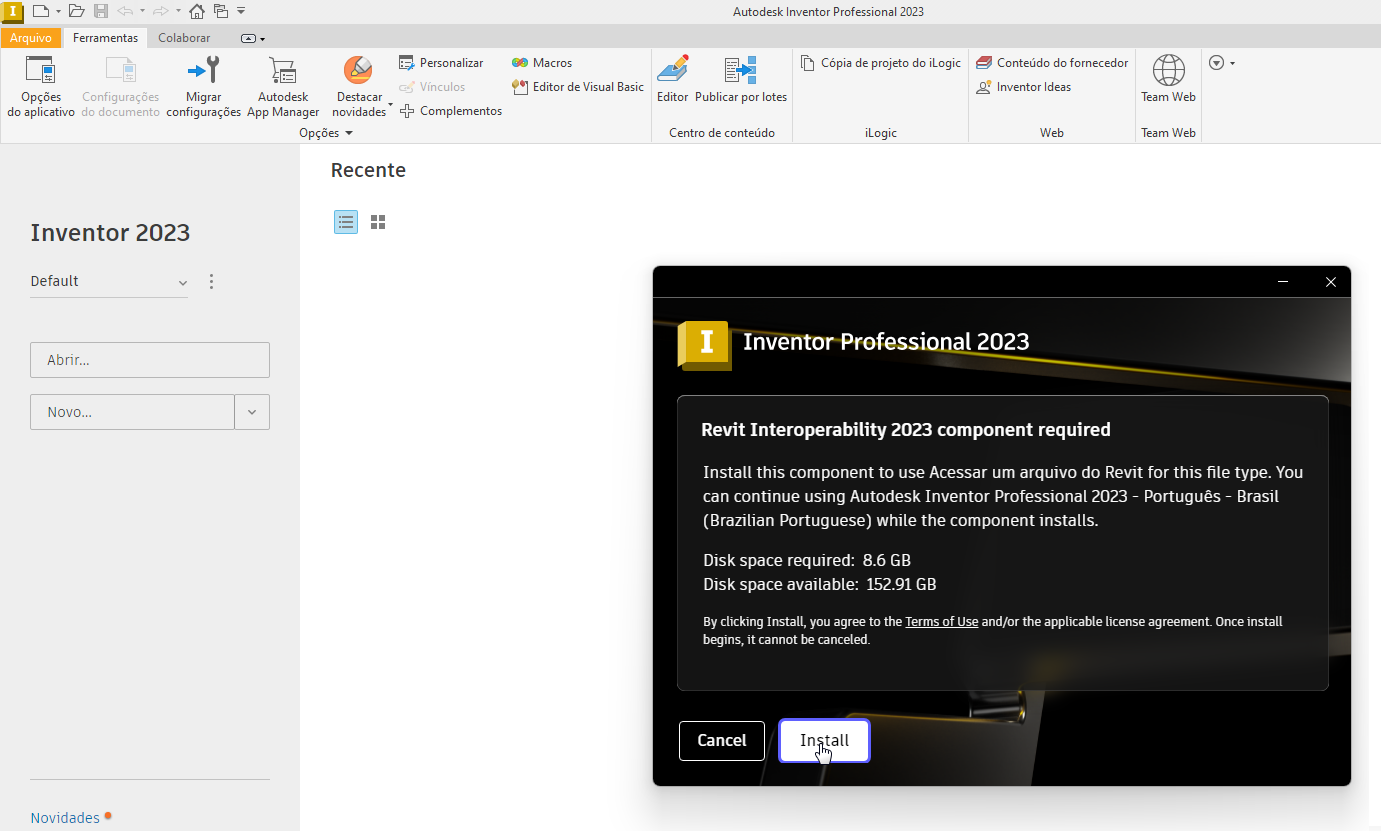The height and width of the screenshot is (831, 1381).
Task: Open Opções do aplicativo
Action: 41,87
